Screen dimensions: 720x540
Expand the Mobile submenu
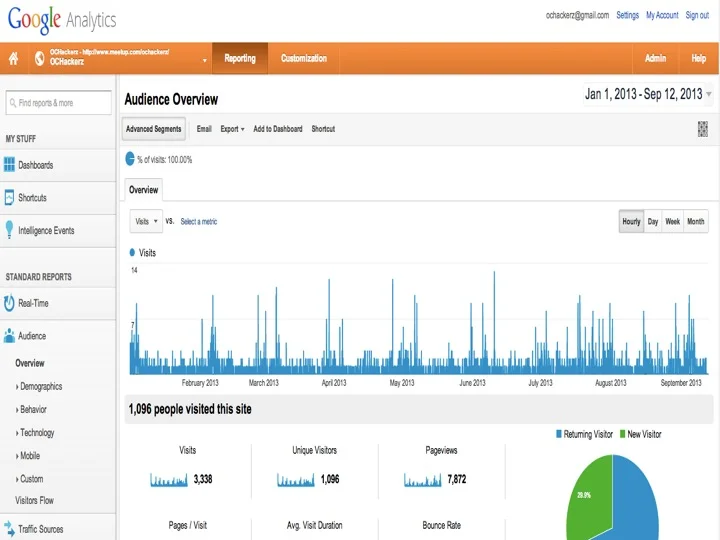tap(28, 456)
